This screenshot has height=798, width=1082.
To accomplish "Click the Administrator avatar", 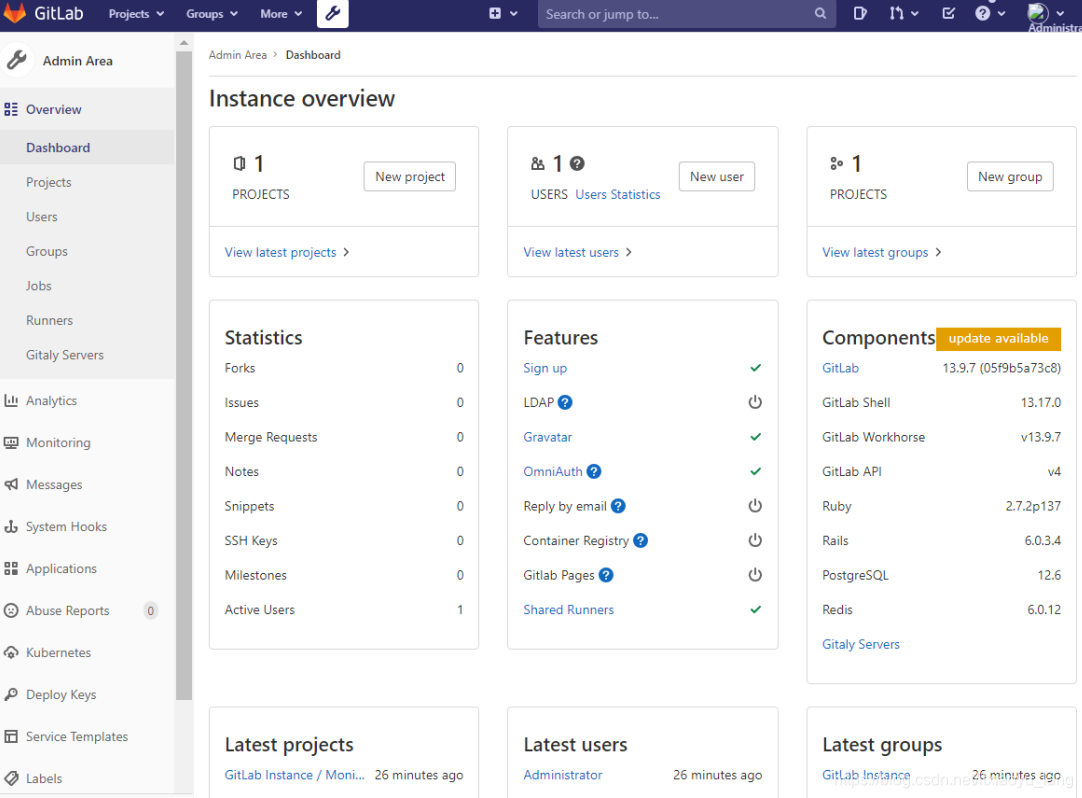I will pos(1037,13).
